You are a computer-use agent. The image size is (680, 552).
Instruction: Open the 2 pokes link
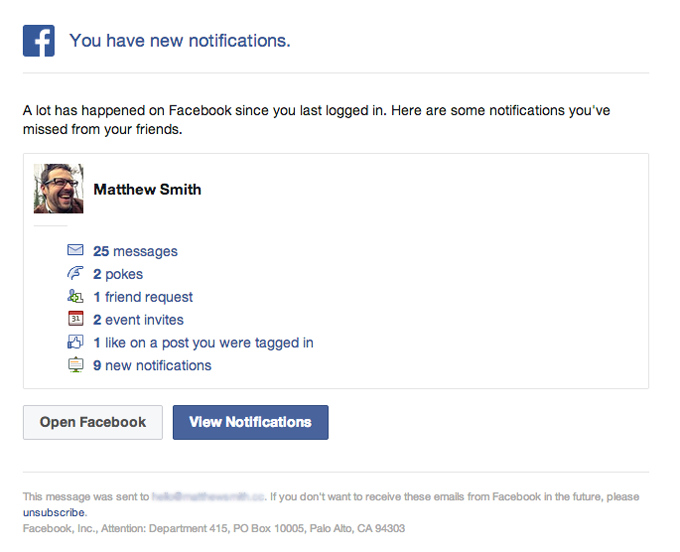point(118,274)
